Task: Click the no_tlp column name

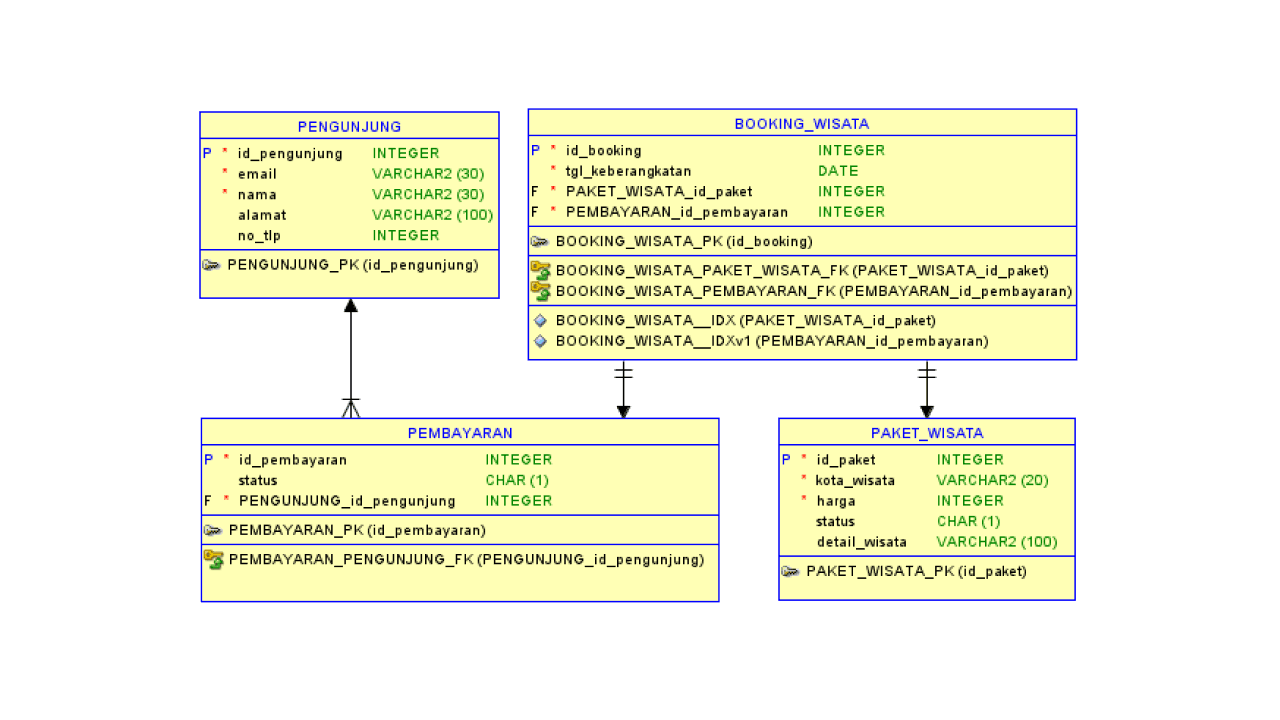Action: pyautogui.click(x=260, y=235)
